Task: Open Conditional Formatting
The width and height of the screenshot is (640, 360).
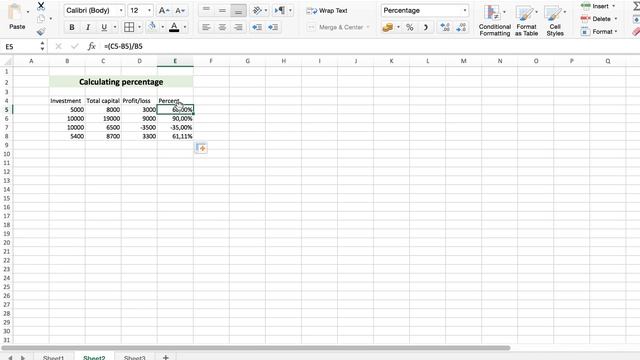Action: (x=495, y=20)
